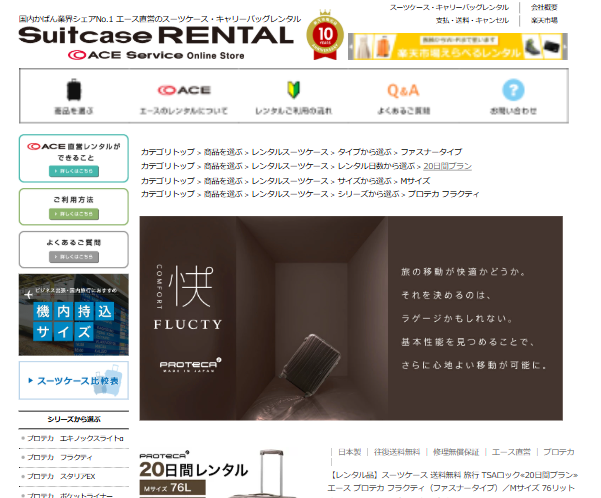Screen dimensions: 601x498
Task: Click Mサイズ 76L label on product image
Action: point(172,488)
